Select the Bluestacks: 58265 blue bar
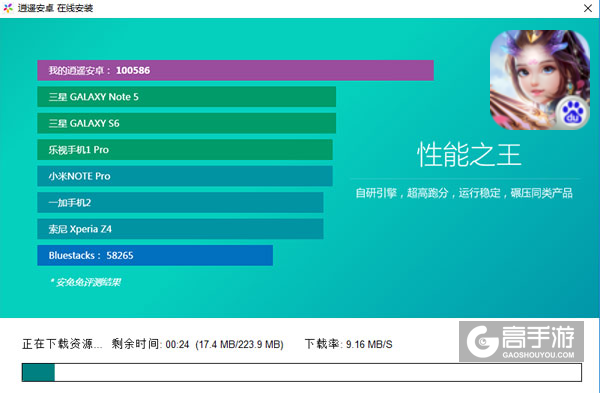Image resolution: width=600 pixels, height=393 pixels. (x=155, y=255)
